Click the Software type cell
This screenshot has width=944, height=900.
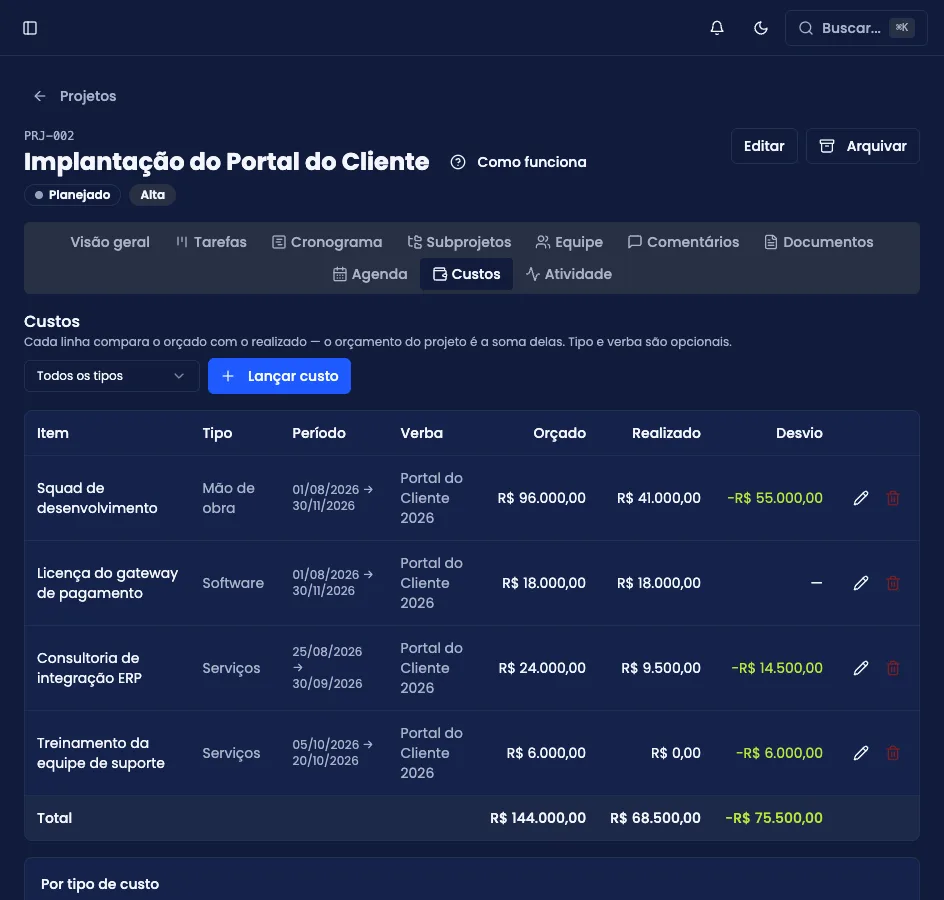coord(233,583)
